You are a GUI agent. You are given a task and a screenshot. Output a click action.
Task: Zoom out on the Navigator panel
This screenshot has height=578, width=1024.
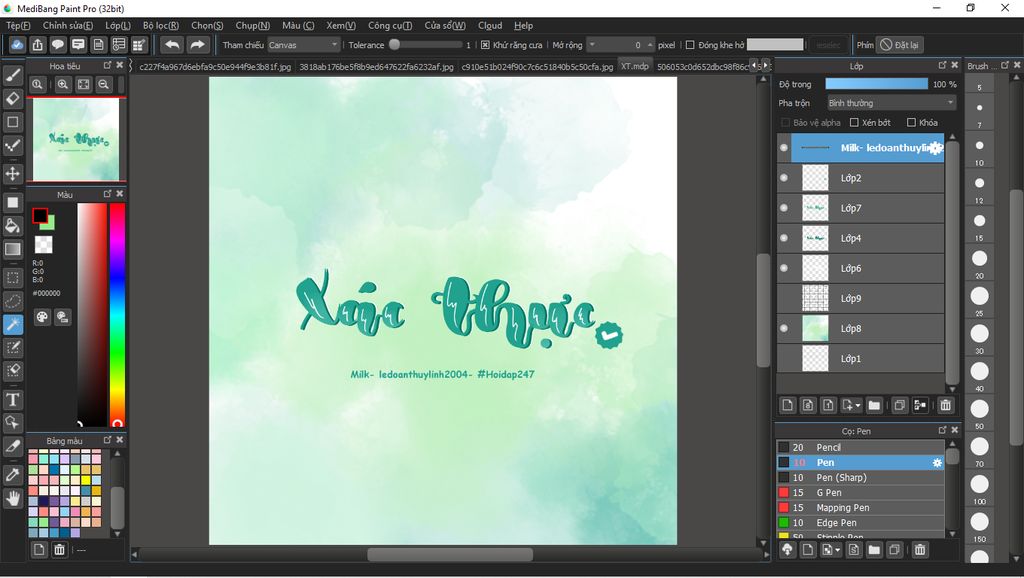(103, 84)
